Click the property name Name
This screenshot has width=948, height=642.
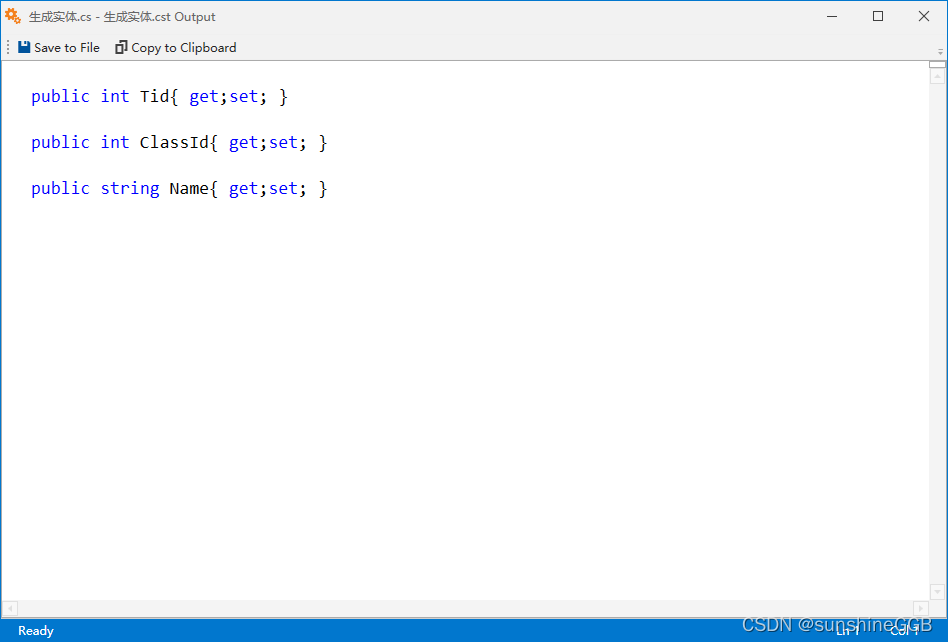point(189,188)
